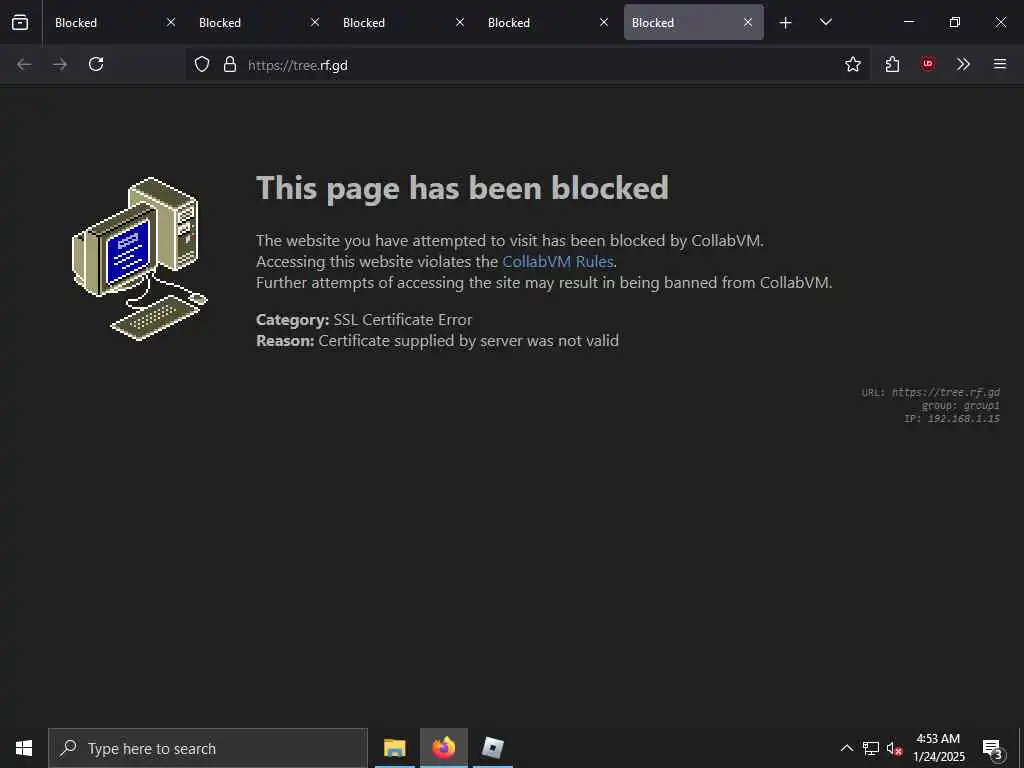The image size is (1024, 768).
Task: Click the 'Type here to search' box
Action: [208, 748]
